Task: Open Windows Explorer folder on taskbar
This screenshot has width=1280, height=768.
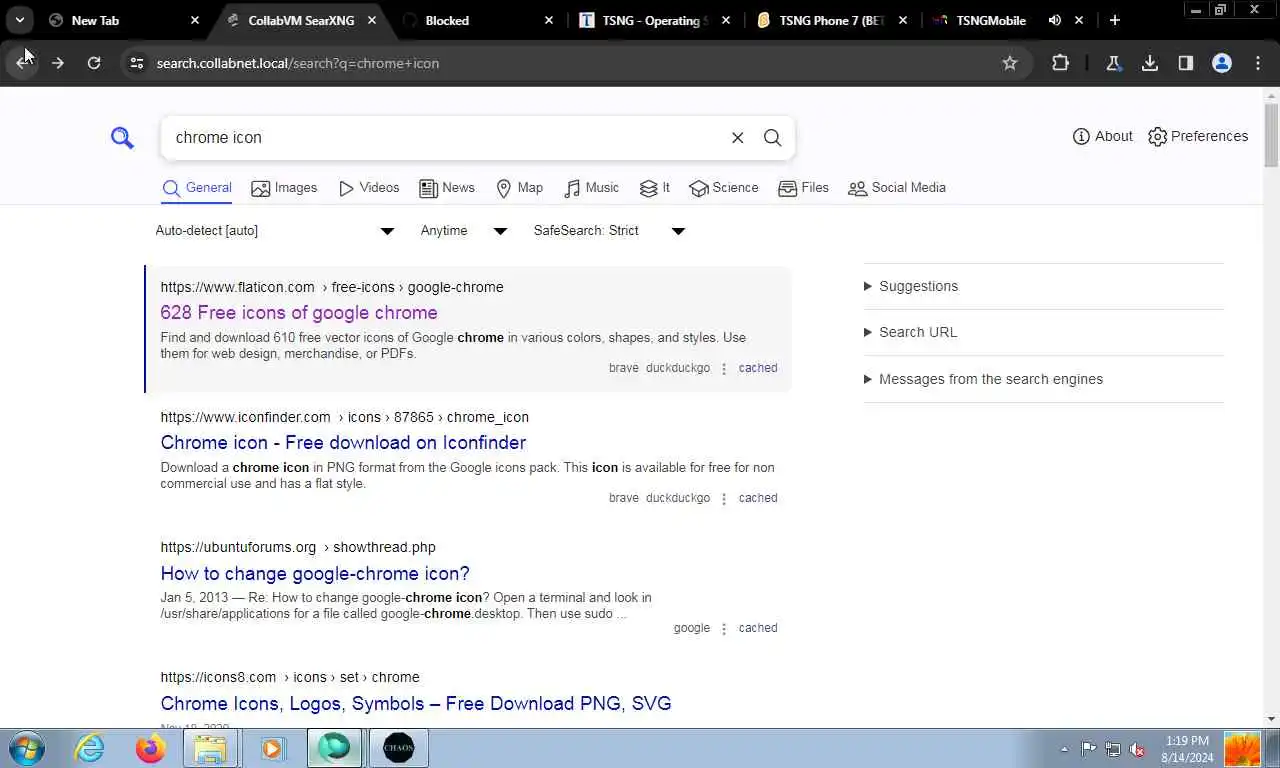Action: 210,748
